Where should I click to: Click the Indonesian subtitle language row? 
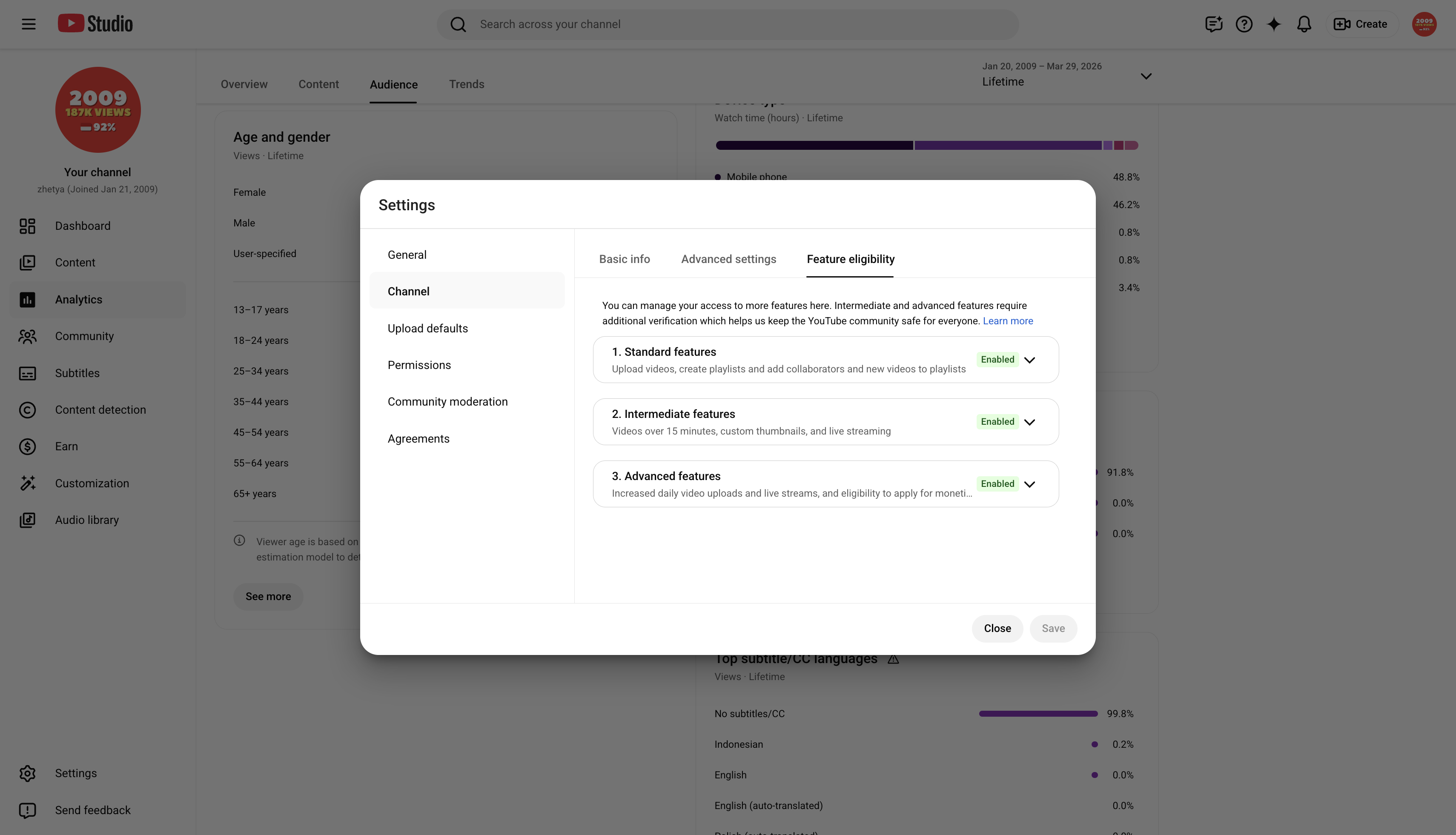coord(924,744)
